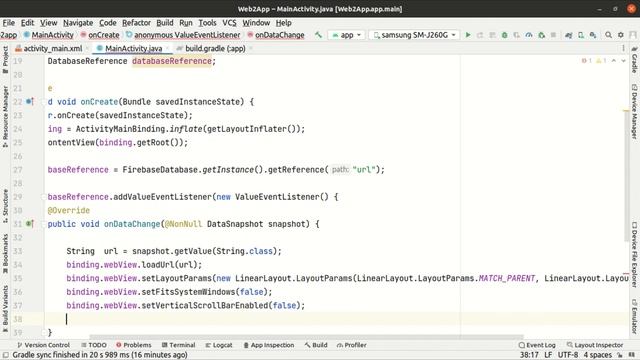The width and height of the screenshot is (640, 360).
Task: Click onCreate breadcrumb in navigation bar
Action: tap(100, 35)
